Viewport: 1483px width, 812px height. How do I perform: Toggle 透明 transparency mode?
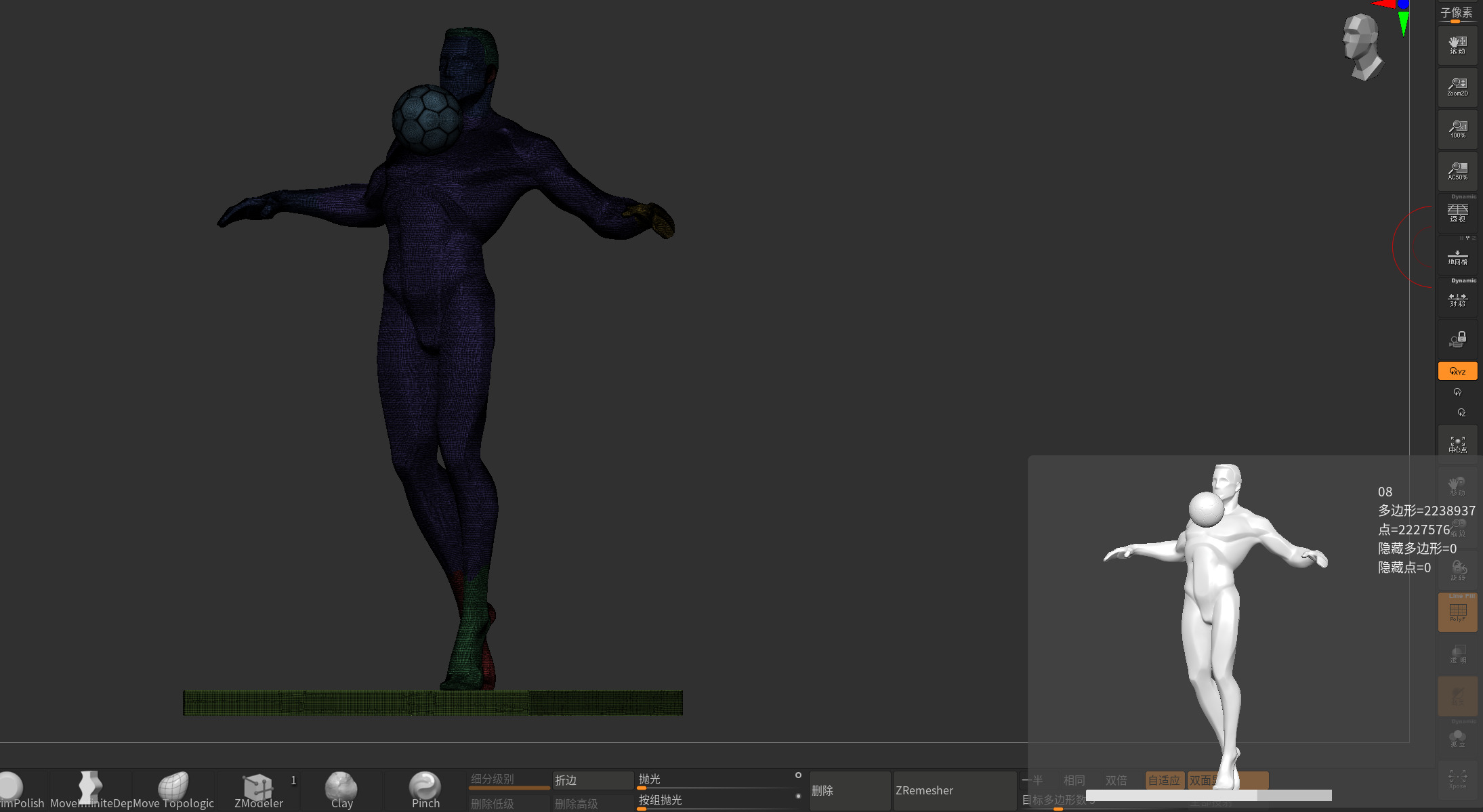(x=1457, y=654)
